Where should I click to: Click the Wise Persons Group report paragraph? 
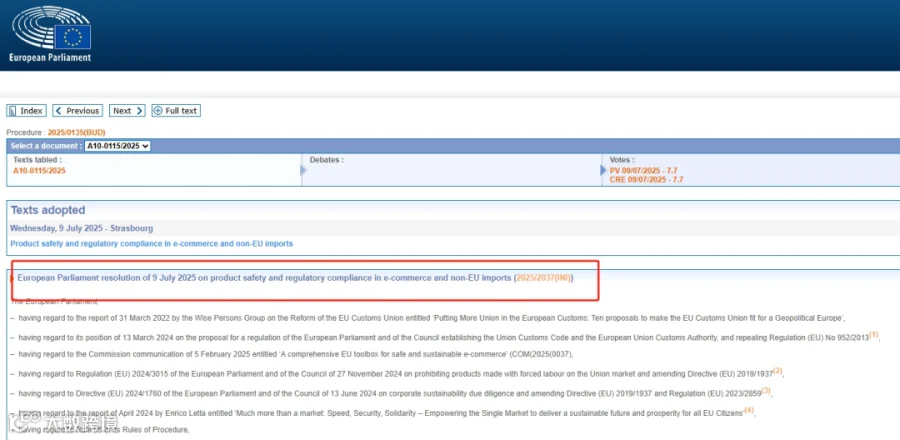pyautogui.click(x=428, y=318)
